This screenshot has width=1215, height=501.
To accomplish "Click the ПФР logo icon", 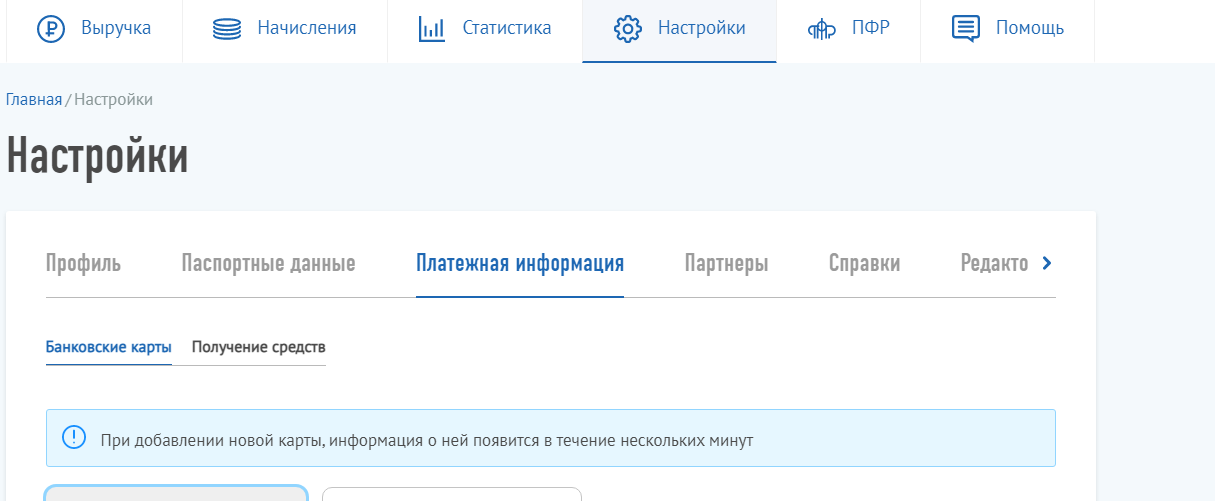I will pyautogui.click(x=821, y=29).
